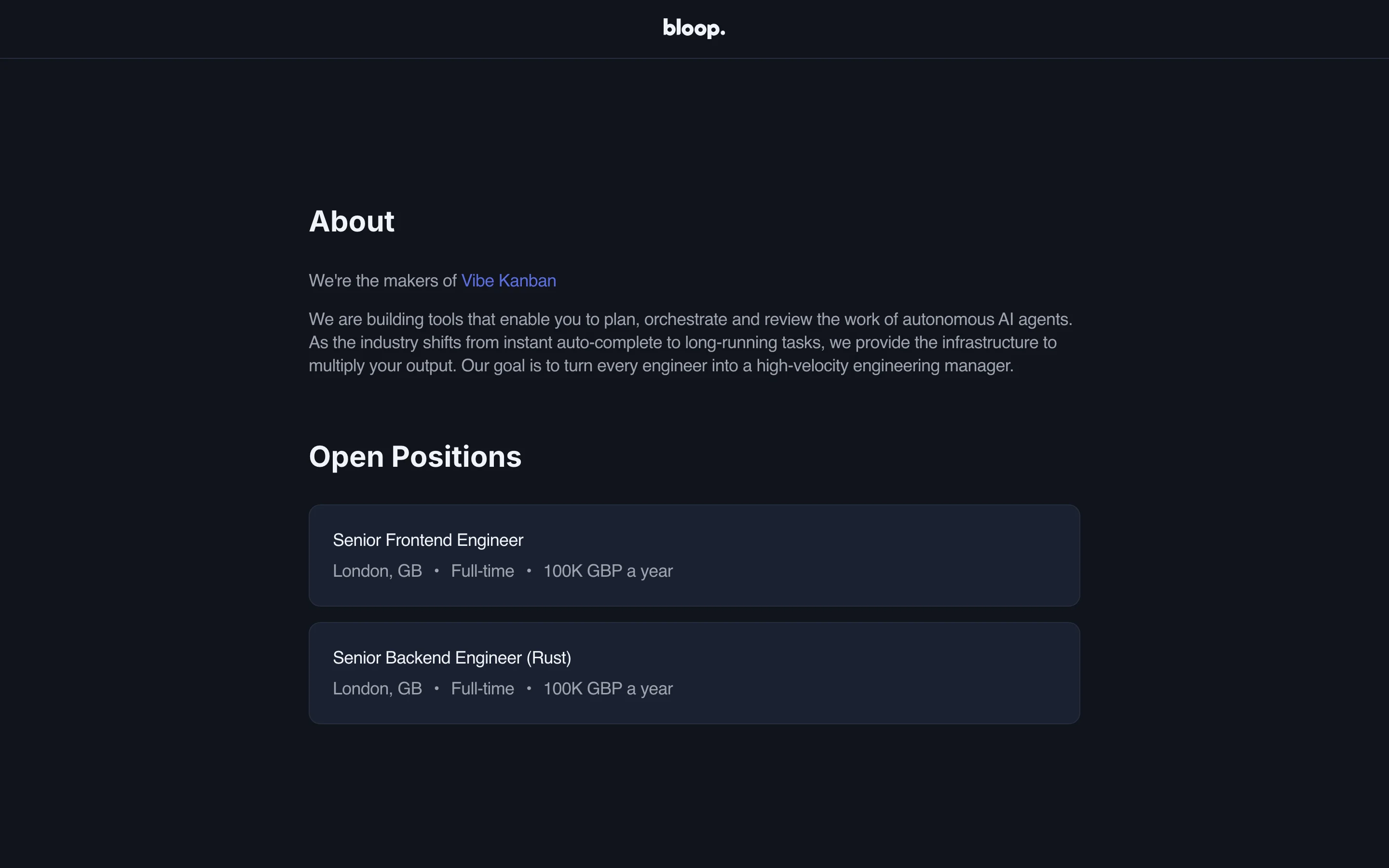Click London, GB on the Frontend Engineer card
1389x868 pixels.
(377, 571)
